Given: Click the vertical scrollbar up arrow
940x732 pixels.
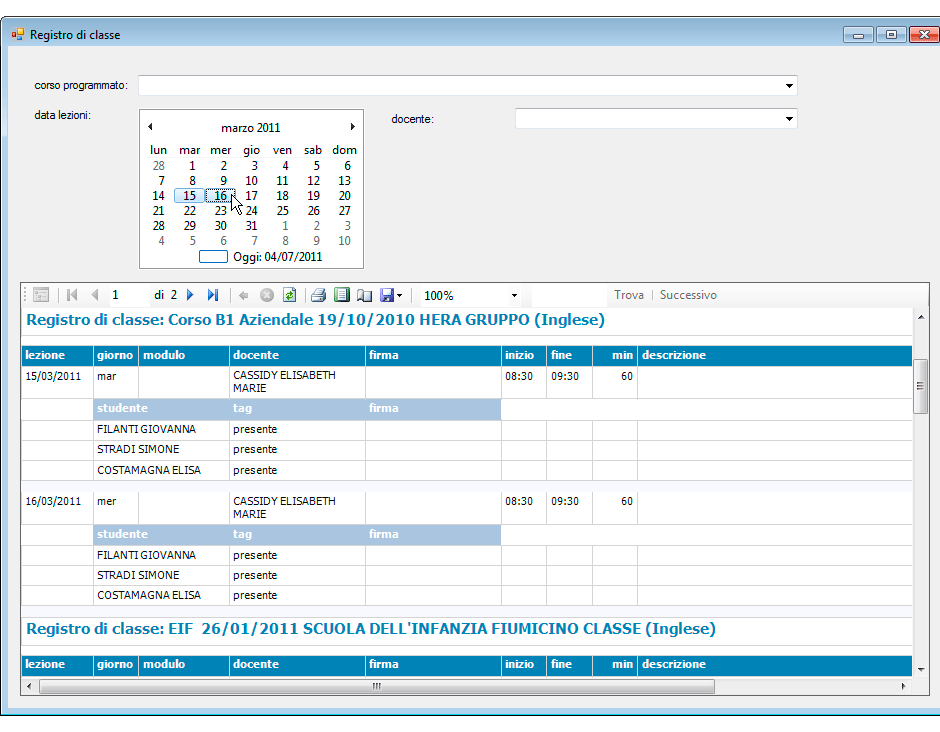Looking at the screenshot, I should (920, 317).
